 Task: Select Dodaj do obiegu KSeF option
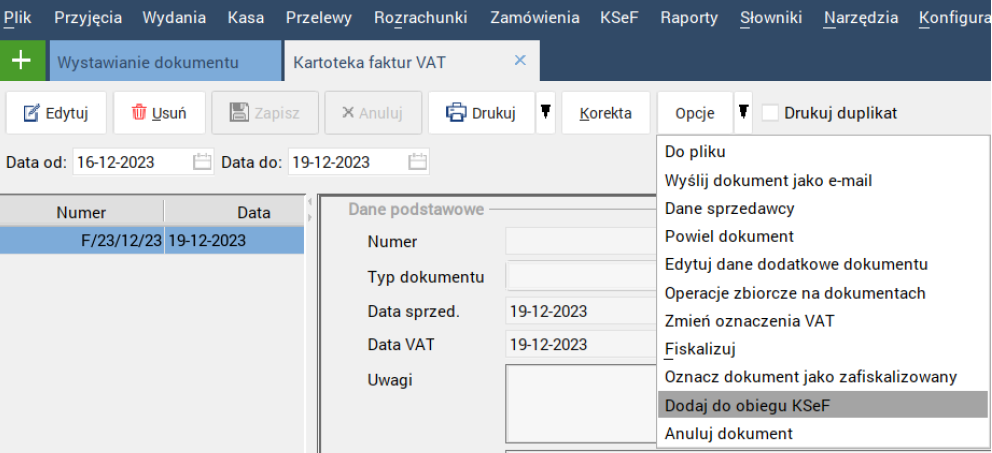click(x=747, y=405)
